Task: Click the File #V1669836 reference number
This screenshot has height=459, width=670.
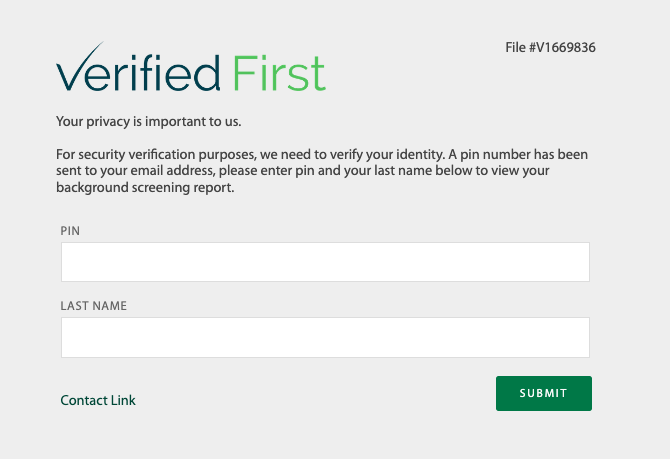Action: click(x=550, y=47)
